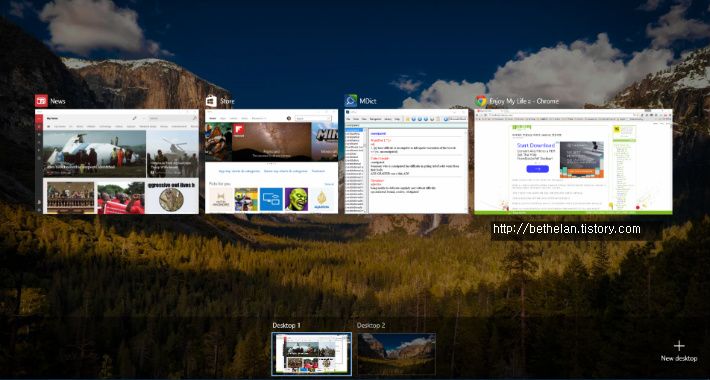Click the Store shopping bag icon
Viewport: 710px width, 380px height.
(x=211, y=101)
